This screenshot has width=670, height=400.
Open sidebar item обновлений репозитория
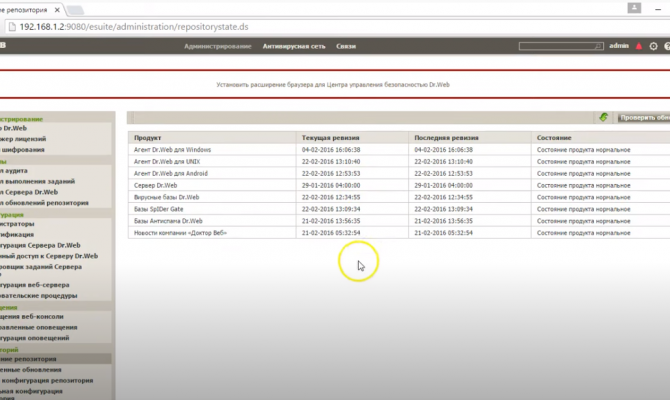pos(44,203)
